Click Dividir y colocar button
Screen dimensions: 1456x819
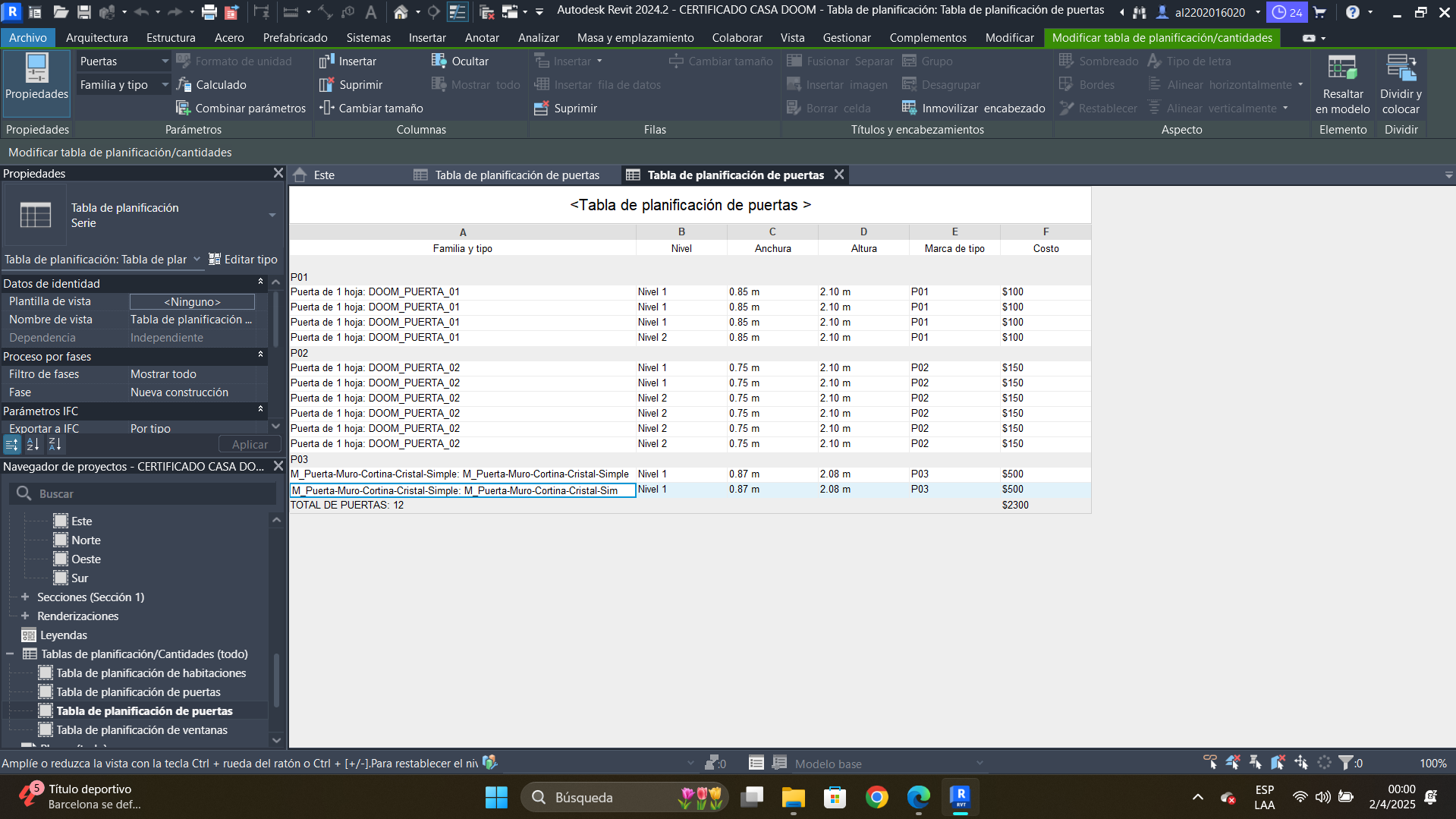point(1401,84)
